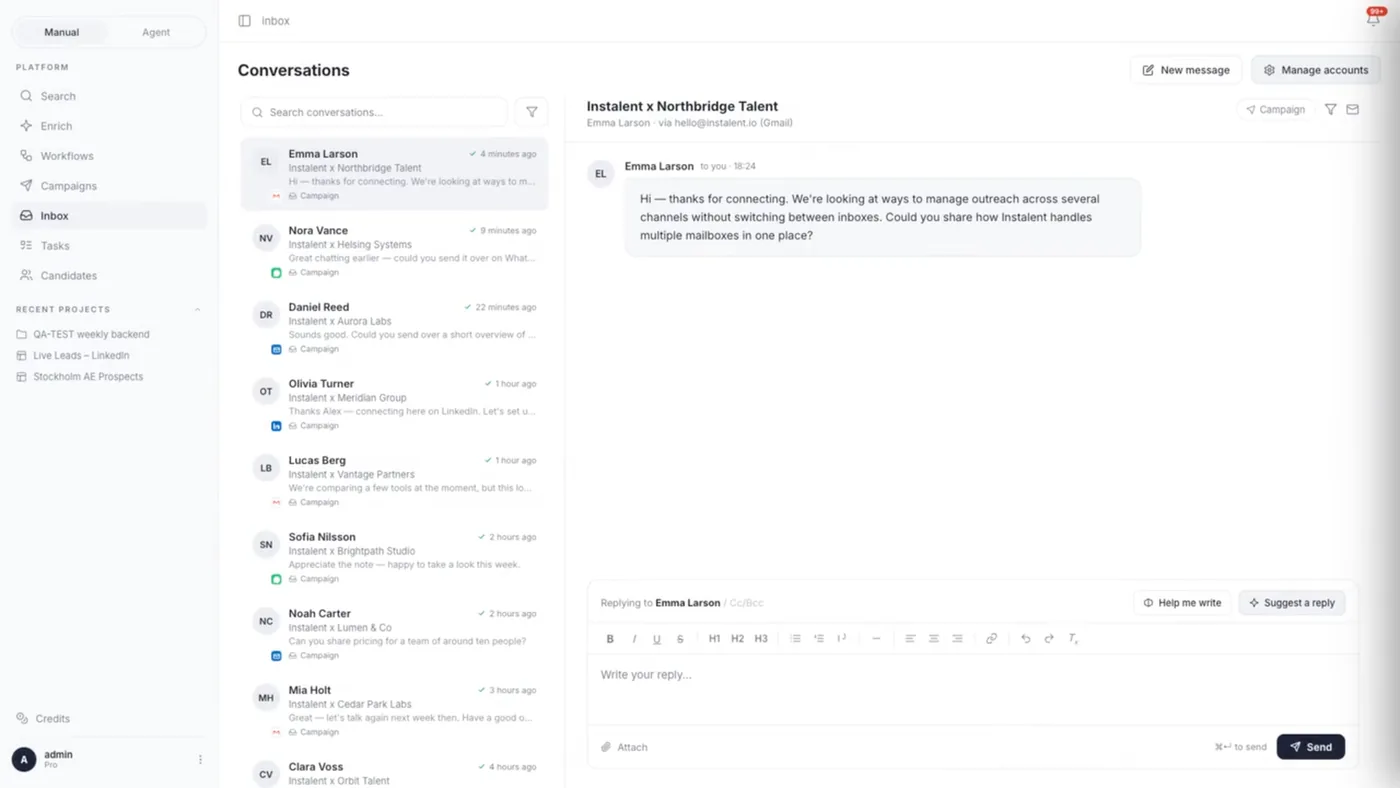
Task: Open the Tasks page
Action: pos(109,245)
